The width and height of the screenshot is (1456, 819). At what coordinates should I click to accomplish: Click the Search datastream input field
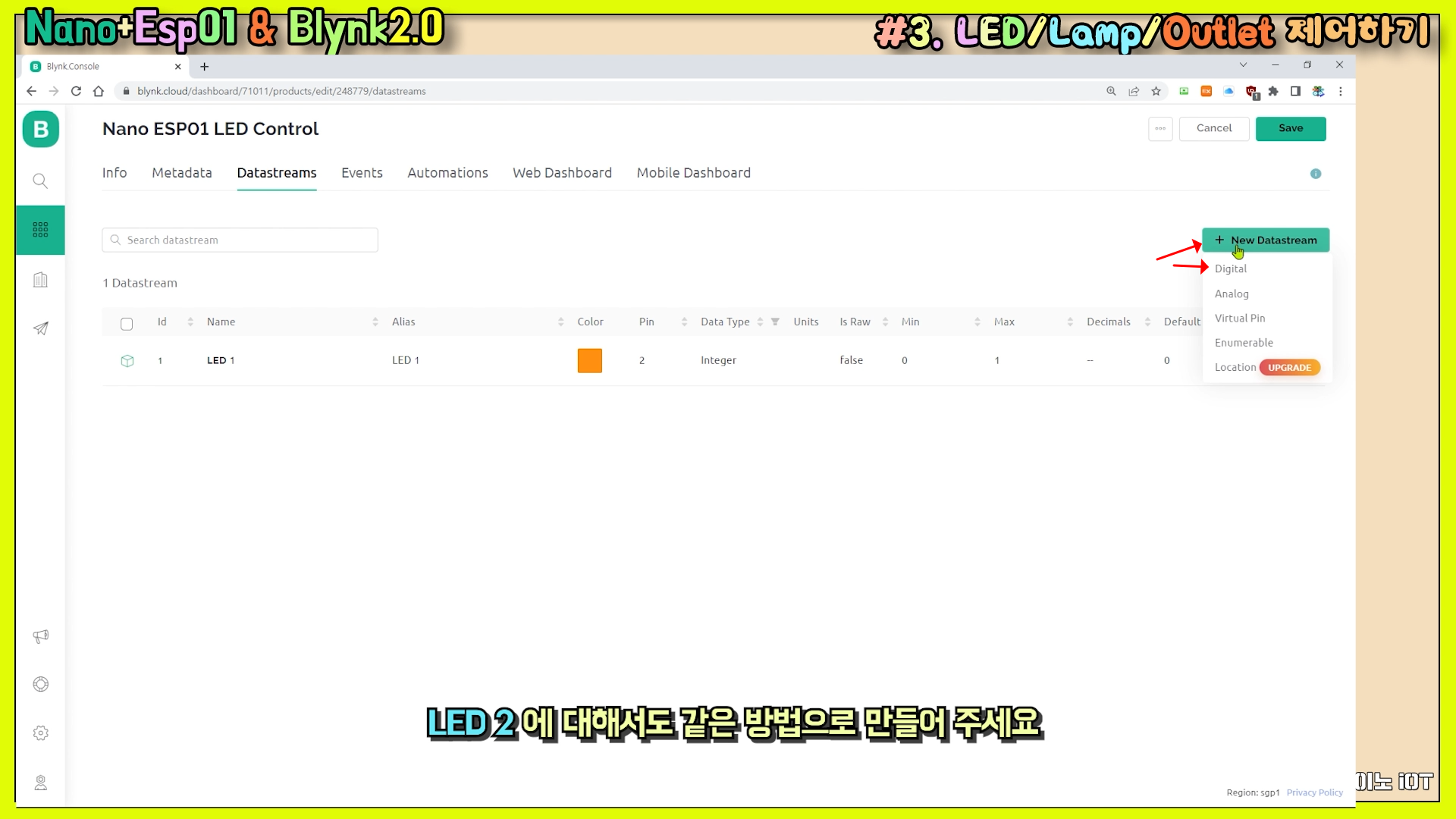[x=240, y=240]
